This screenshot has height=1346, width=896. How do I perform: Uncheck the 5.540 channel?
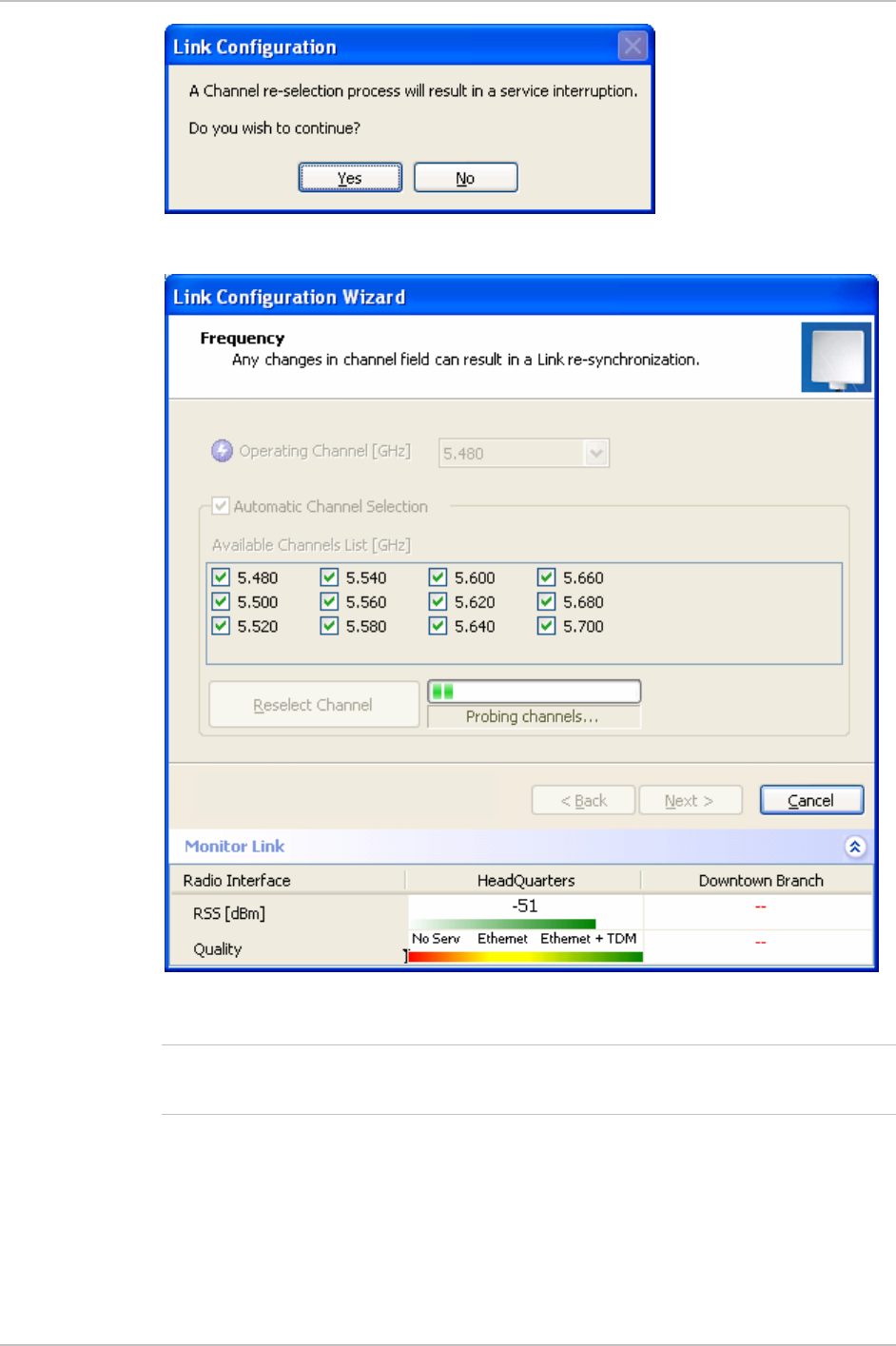coord(329,577)
